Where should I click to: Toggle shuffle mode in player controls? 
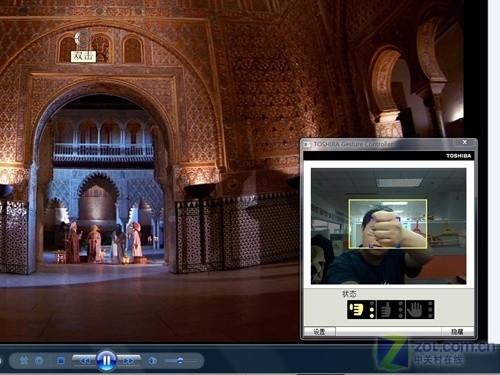click(x=24, y=360)
